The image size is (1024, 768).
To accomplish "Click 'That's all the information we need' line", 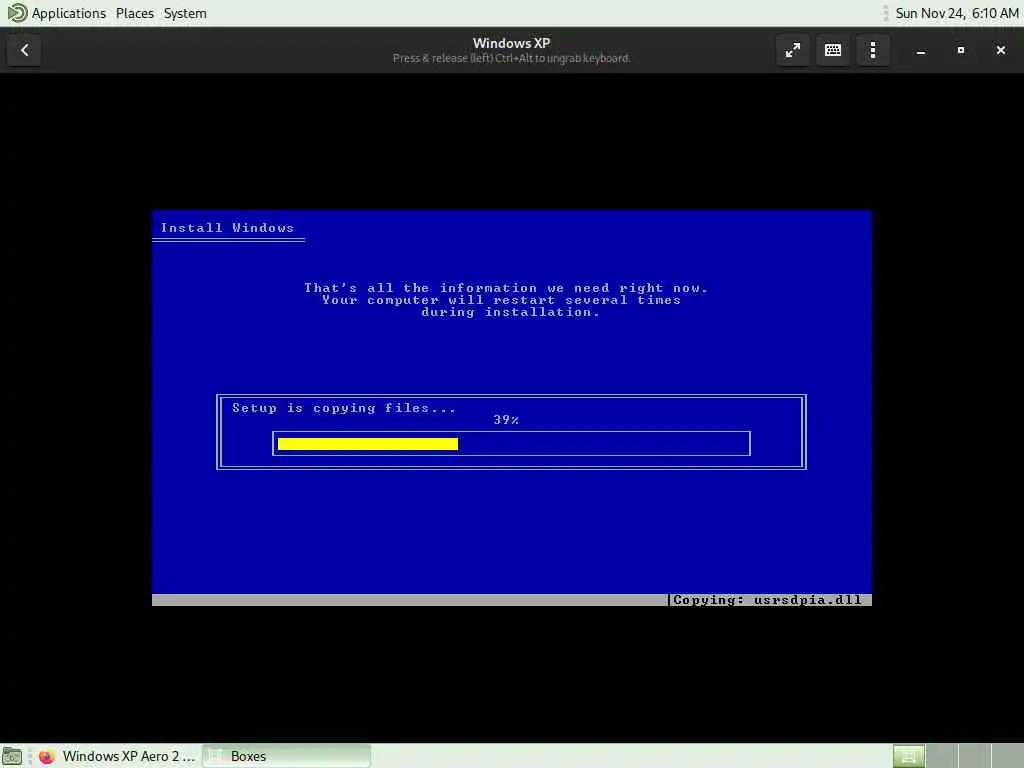I will [x=505, y=288].
